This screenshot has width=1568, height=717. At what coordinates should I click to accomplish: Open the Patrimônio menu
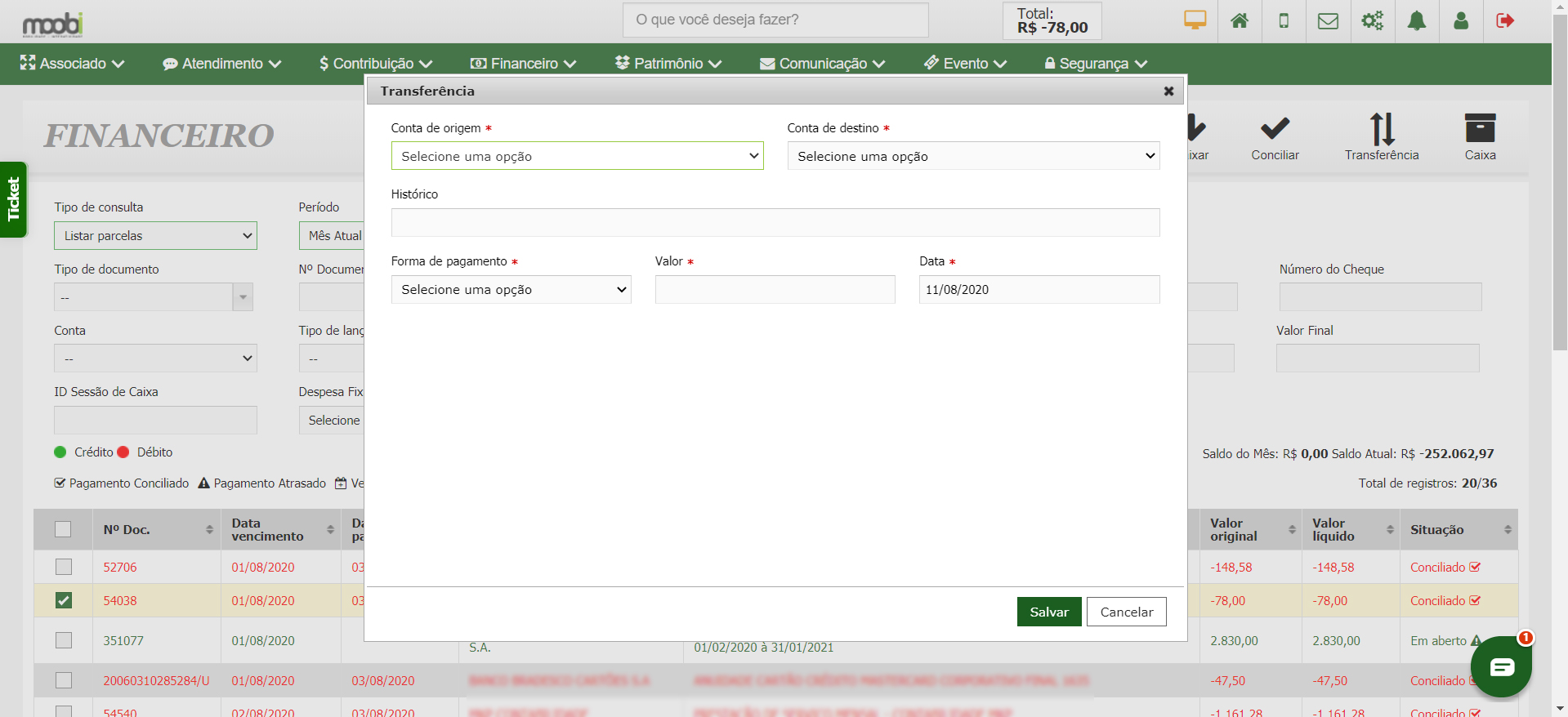coord(668,64)
